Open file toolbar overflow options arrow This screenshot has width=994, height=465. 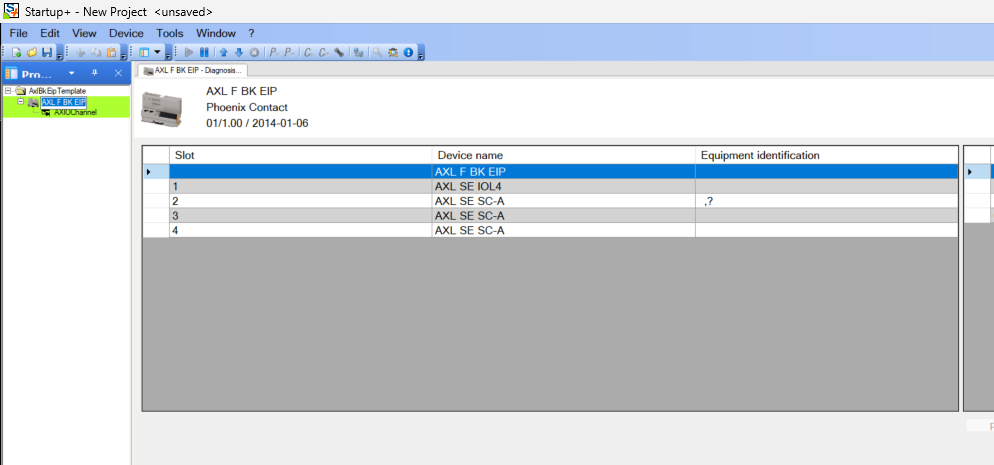(60, 56)
